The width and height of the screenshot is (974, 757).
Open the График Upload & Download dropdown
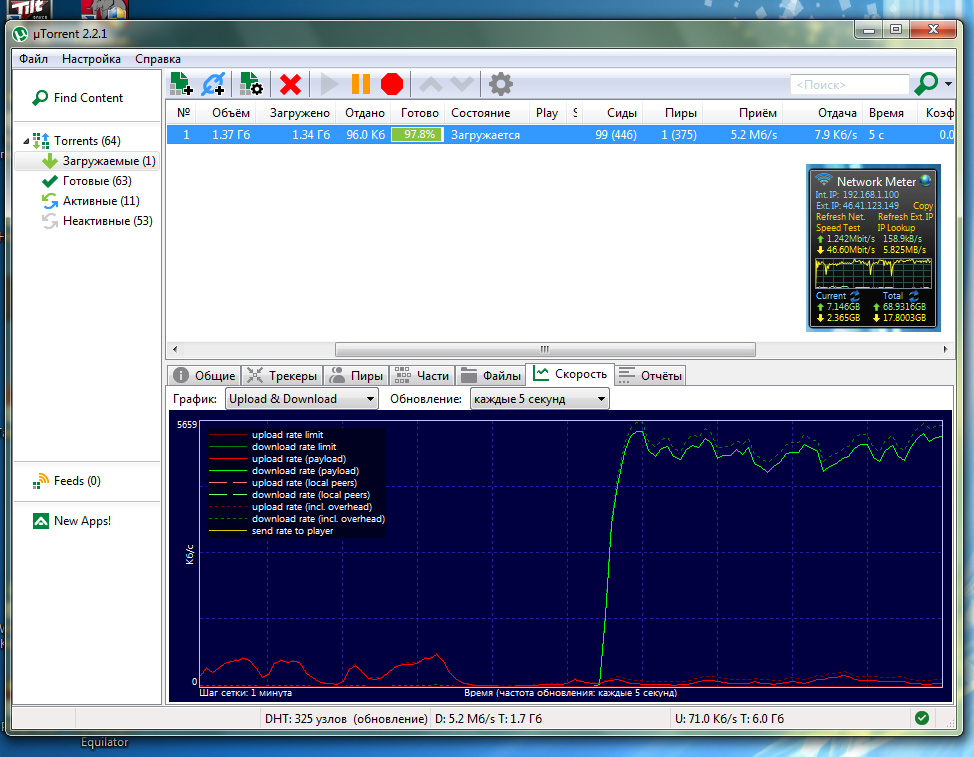click(301, 399)
